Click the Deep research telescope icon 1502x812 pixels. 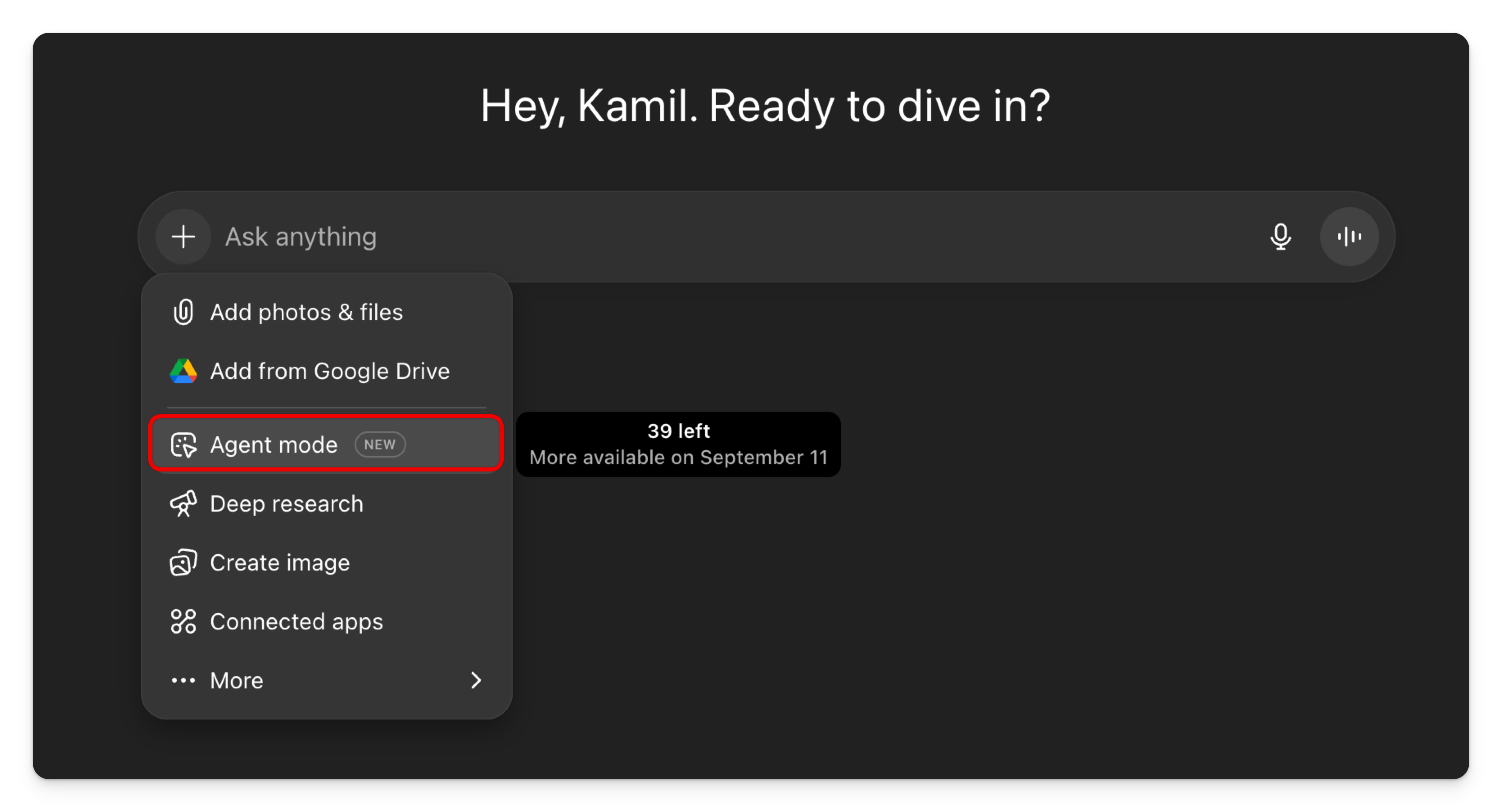(x=183, y=504)
